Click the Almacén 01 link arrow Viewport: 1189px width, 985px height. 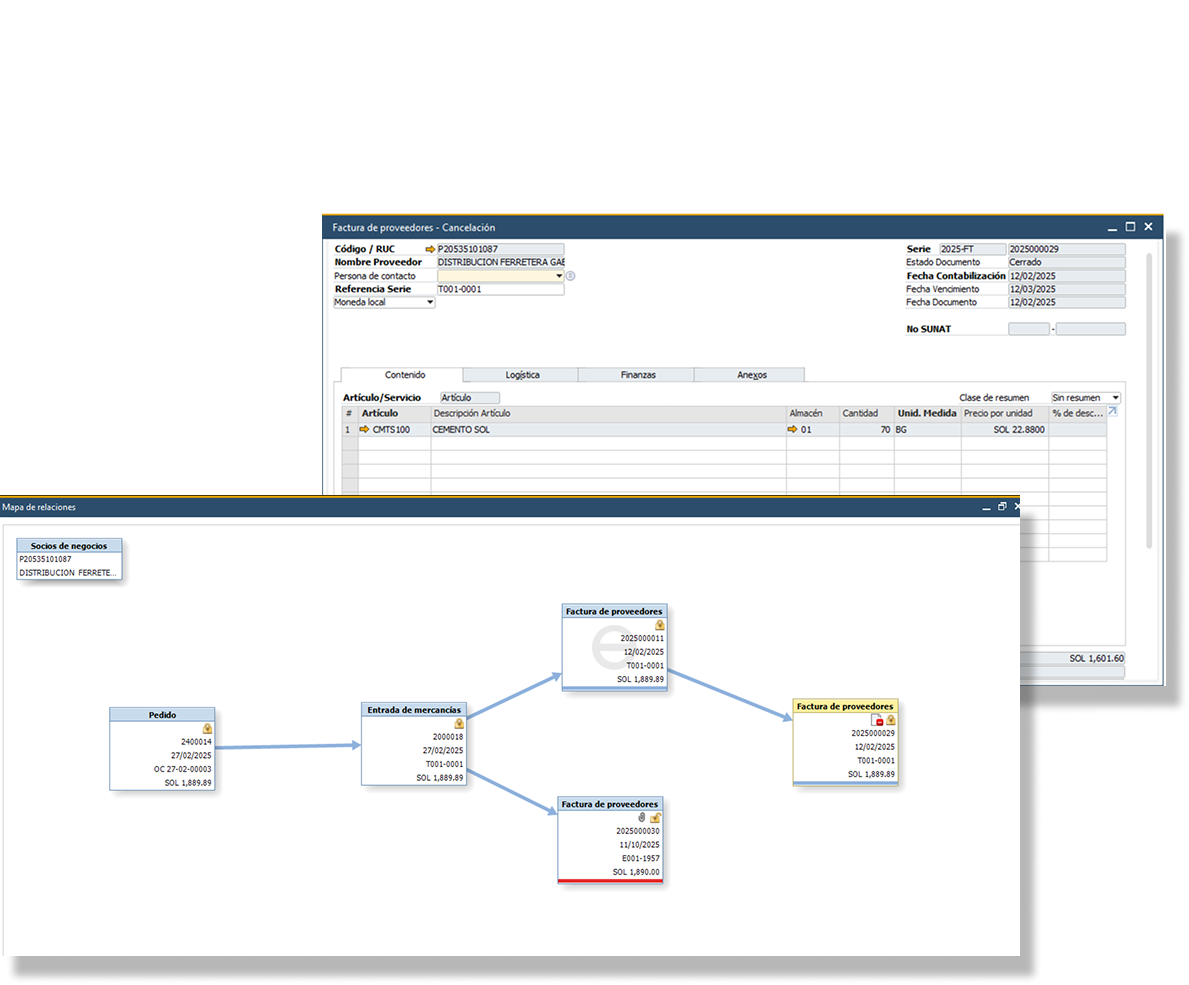pos(792,430)
